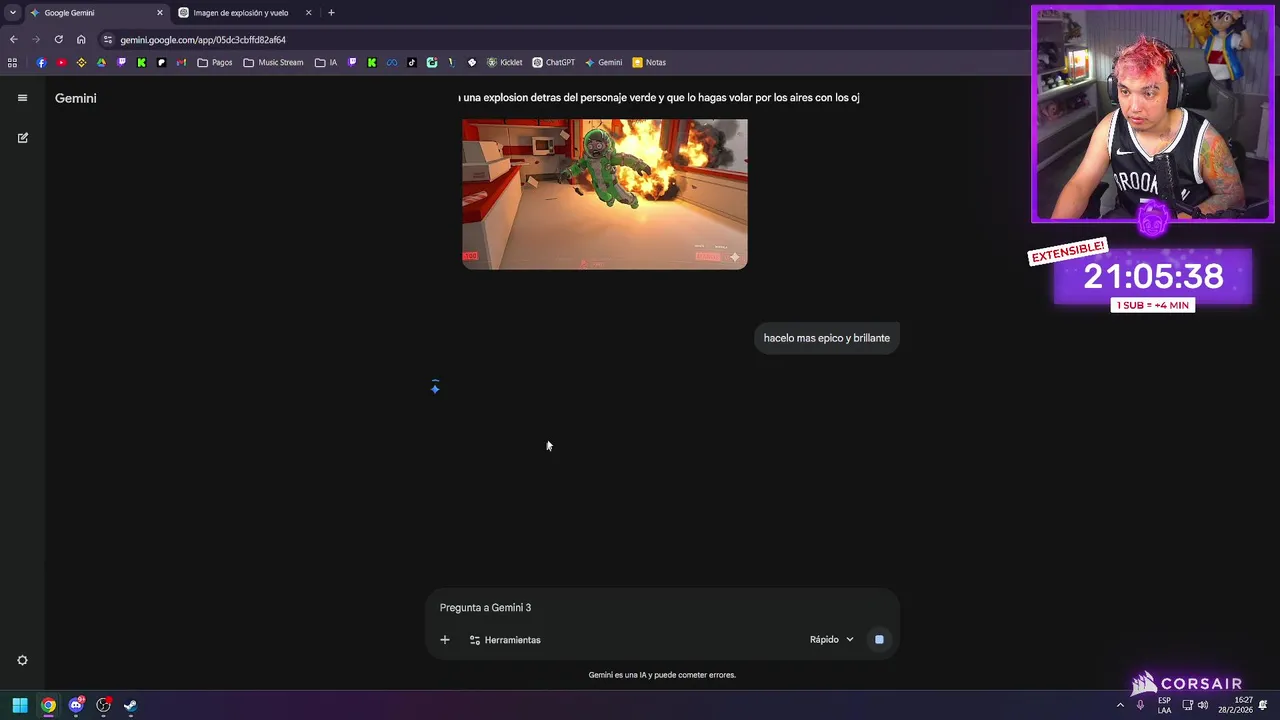Open Discord from the taskbar
Image resolution: width=1280 pixels, height=720 pixels.
[x=76, y=705]
